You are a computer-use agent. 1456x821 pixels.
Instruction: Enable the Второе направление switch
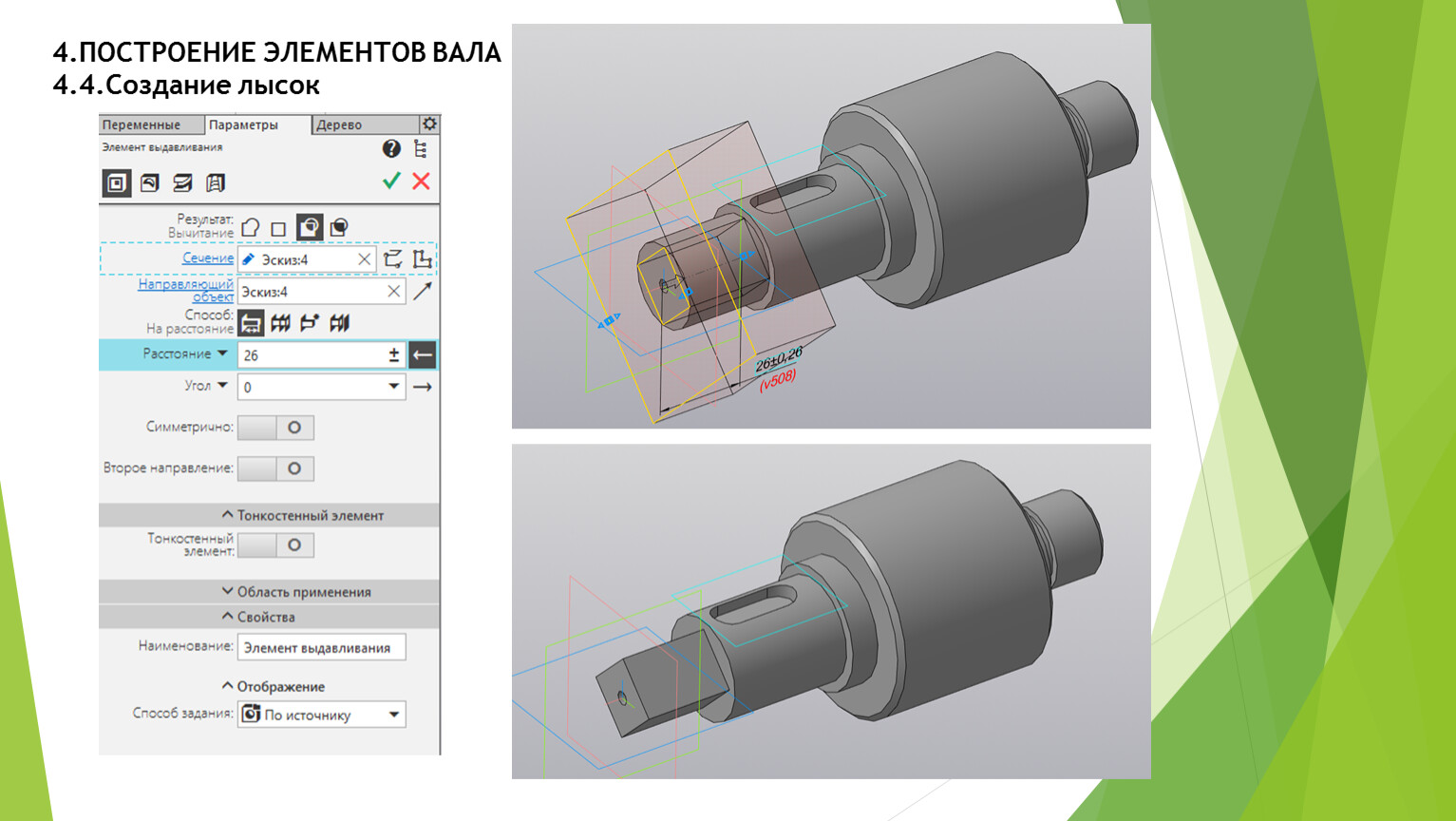(x=275, y=468)
